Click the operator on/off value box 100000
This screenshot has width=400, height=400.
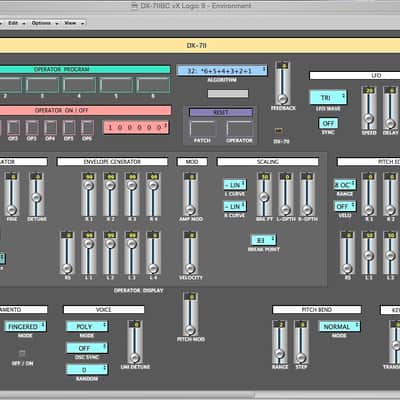click(136, 127)
